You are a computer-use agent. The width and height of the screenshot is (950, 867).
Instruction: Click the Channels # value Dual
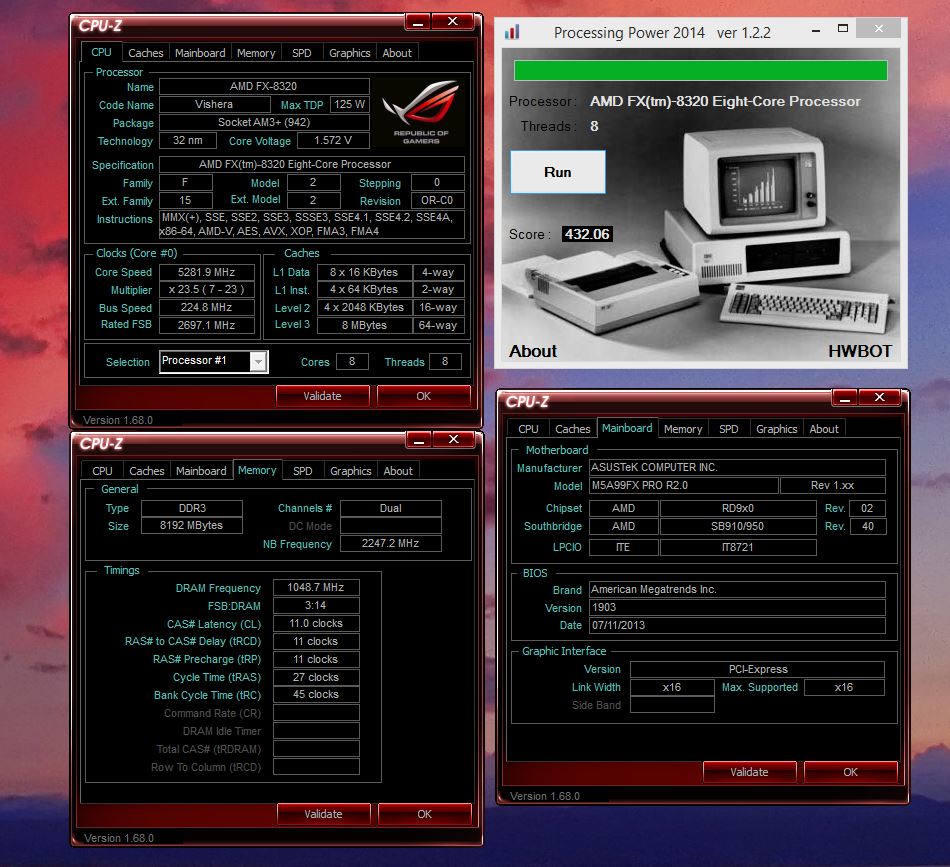coord(391,508)
